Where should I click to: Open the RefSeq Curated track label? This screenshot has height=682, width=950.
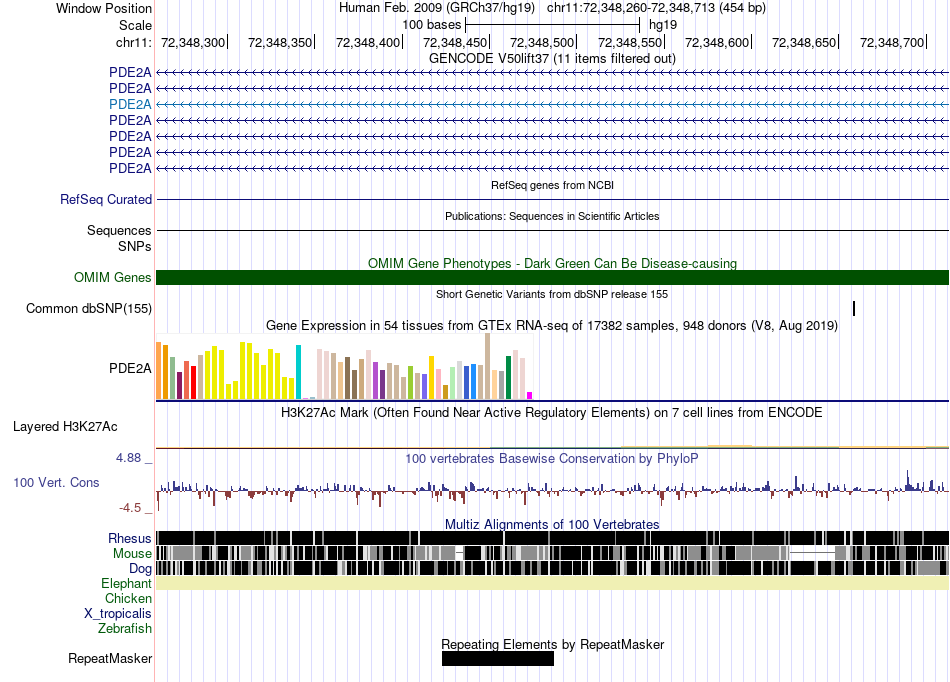click(105, 199)
